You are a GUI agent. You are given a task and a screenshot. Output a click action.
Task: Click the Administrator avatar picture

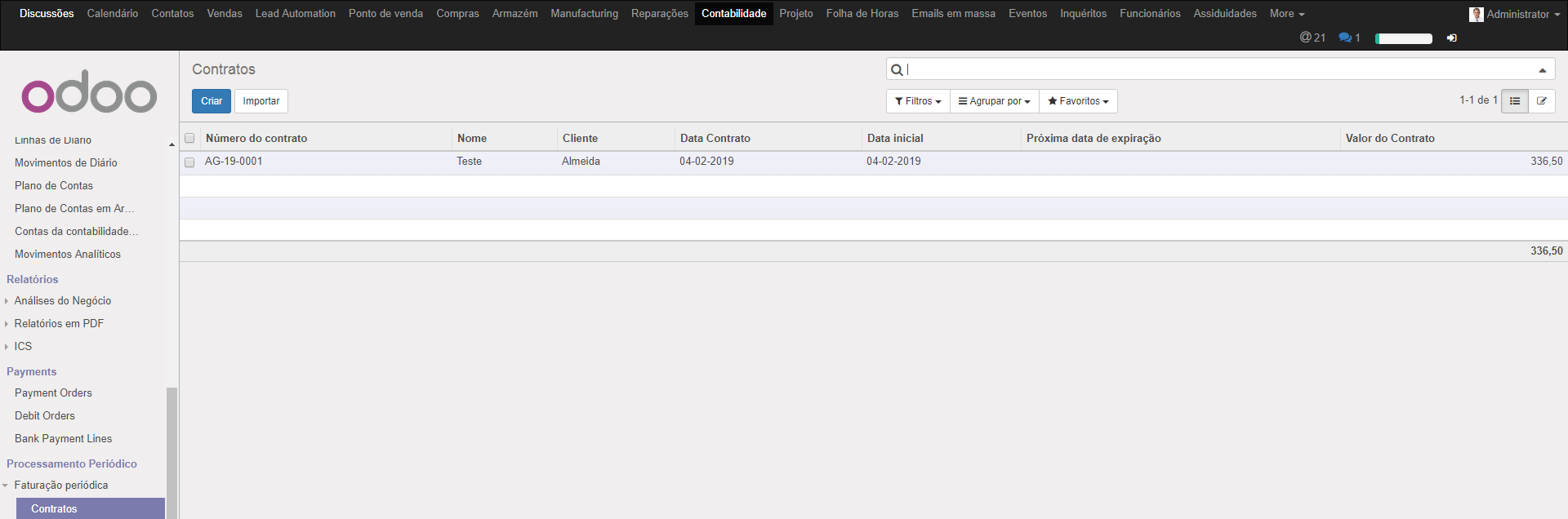click(x=1476, y=14)
